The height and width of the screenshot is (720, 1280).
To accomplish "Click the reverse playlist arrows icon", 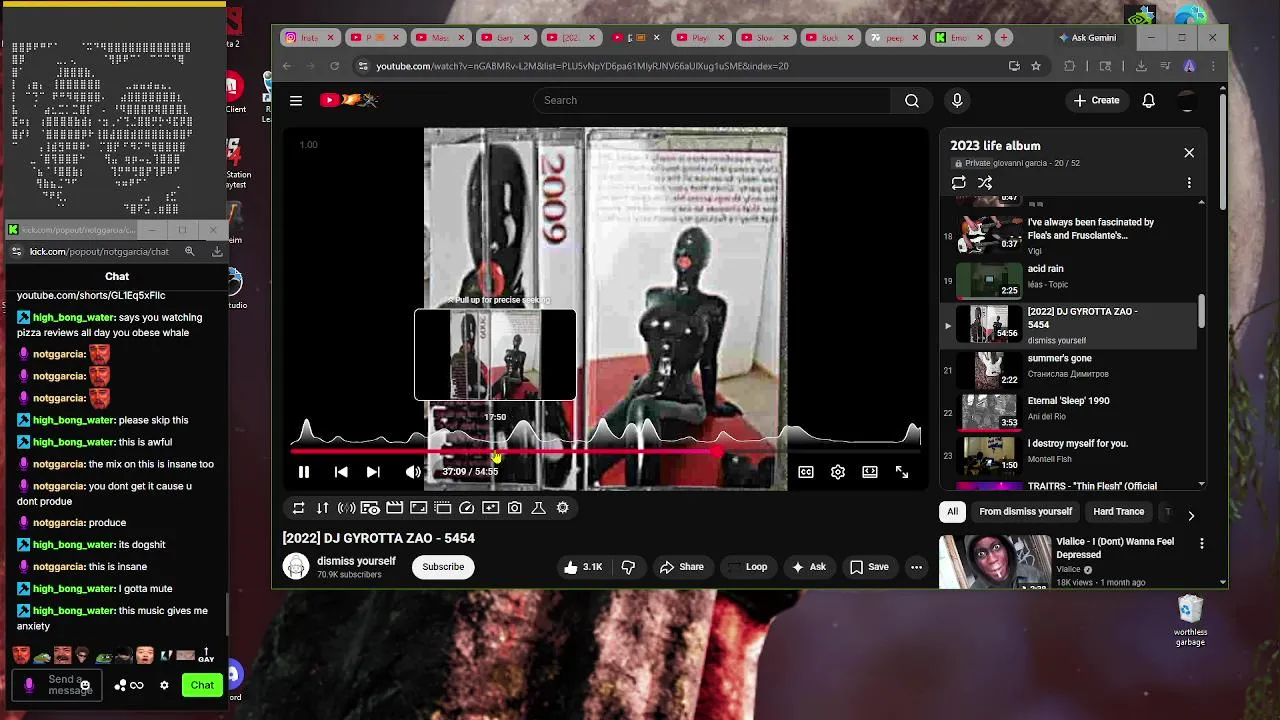I will pyautogui.click(x=322, y=508).
